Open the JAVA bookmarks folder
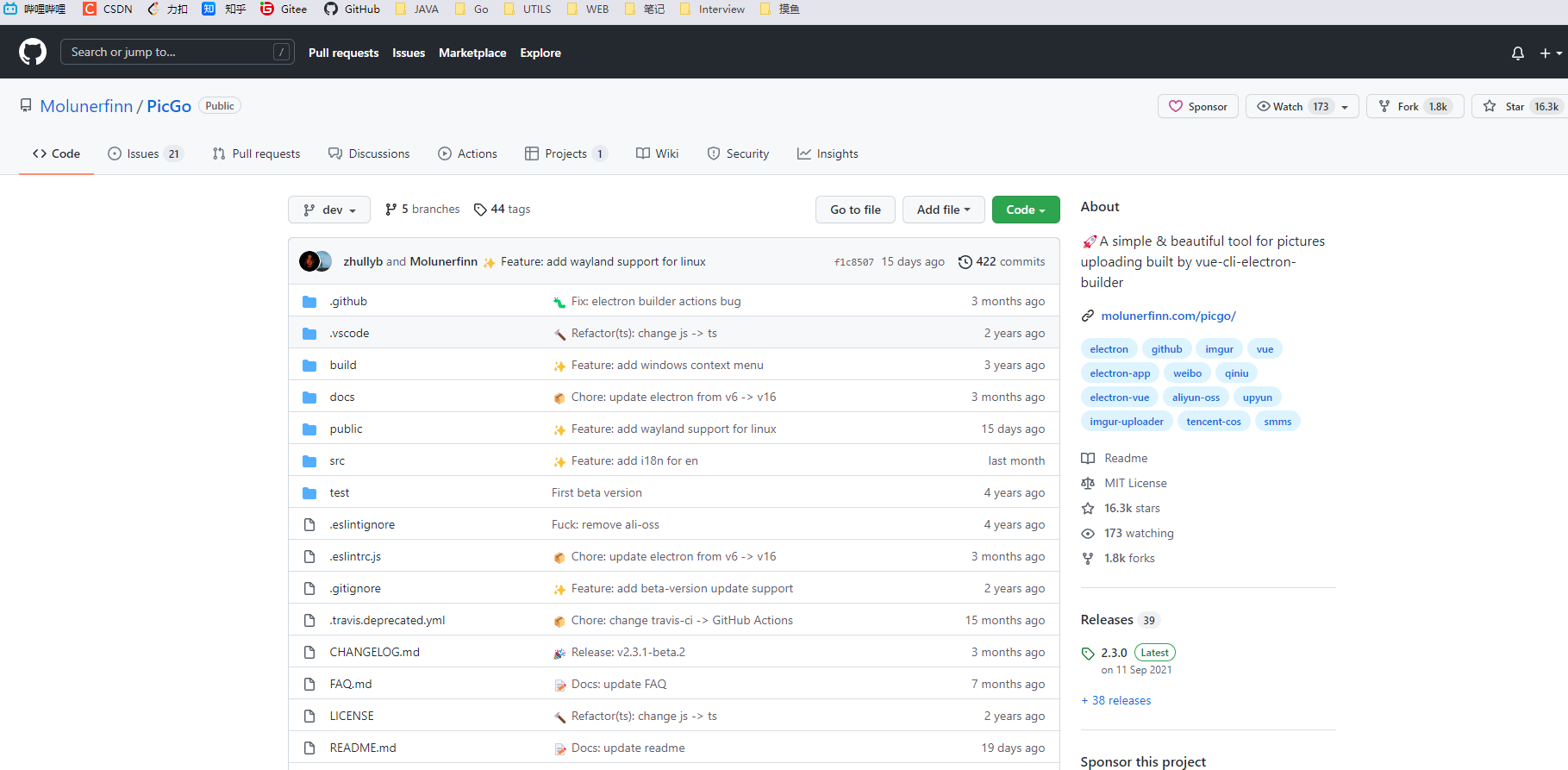1568x770 pixels. 418,9
